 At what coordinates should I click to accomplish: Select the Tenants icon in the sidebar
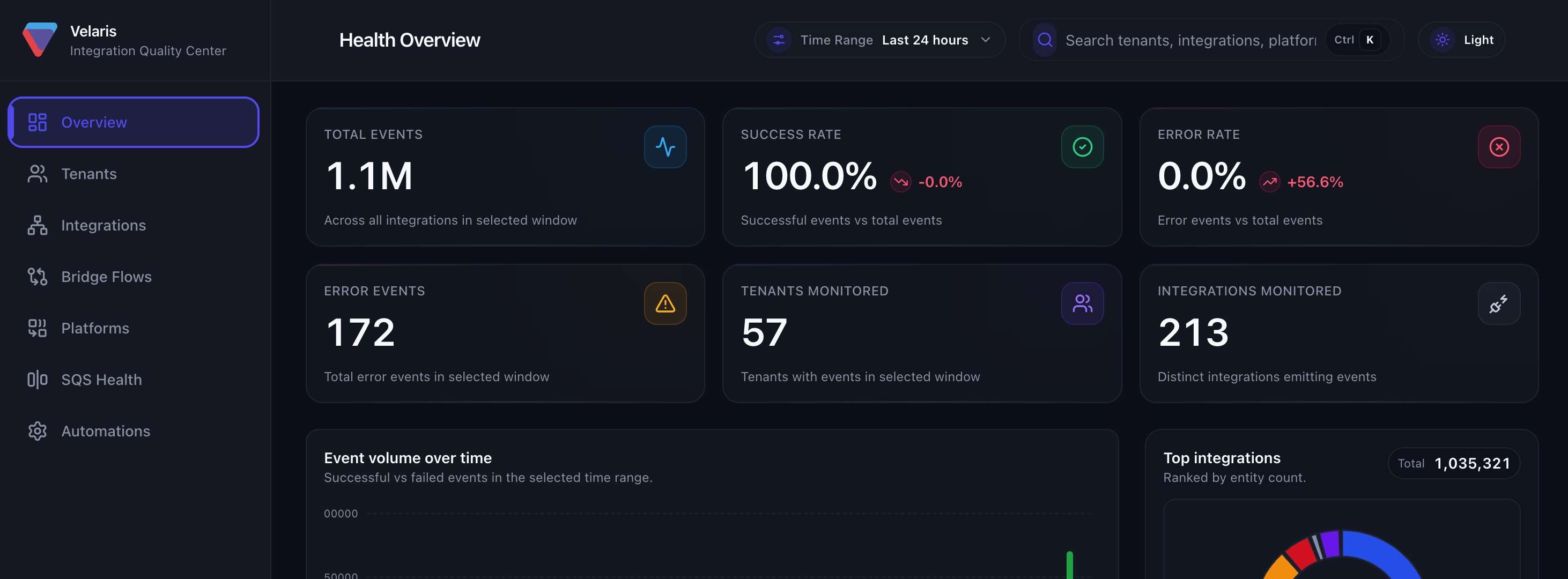click(x=37, y=174)
